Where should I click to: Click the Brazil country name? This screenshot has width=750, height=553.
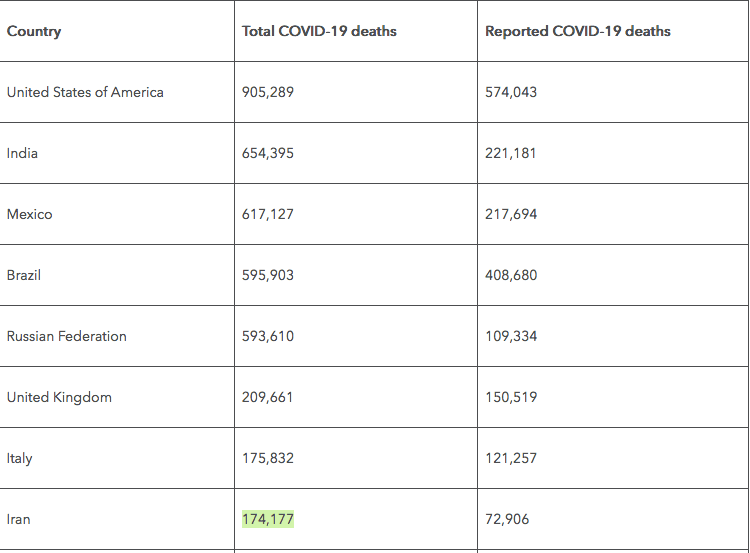click(24, 275)
